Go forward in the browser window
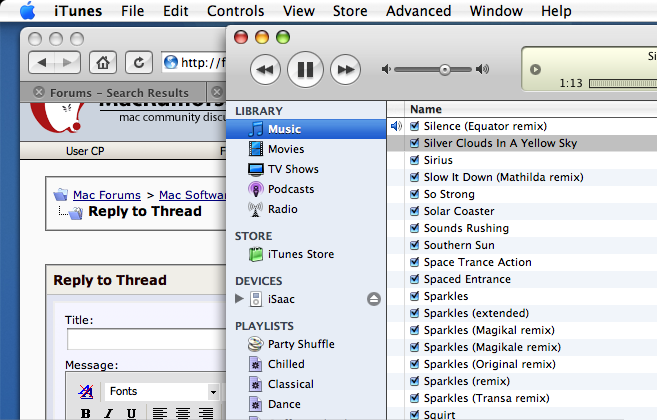The width and height of the screenshot is (657, 420). tap(67, 62)
